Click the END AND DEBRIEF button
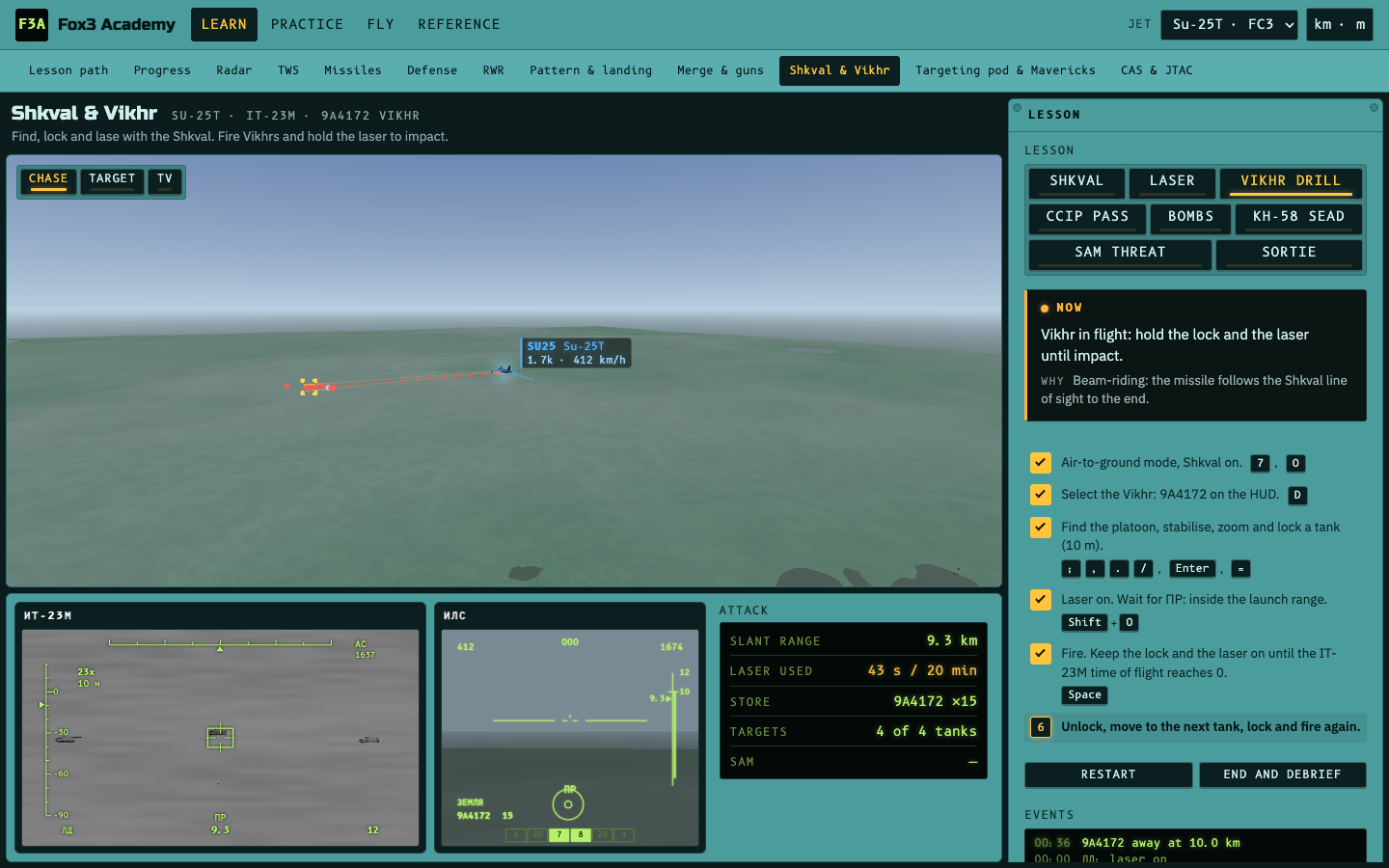The image size is (1389, 868). 1282,775
